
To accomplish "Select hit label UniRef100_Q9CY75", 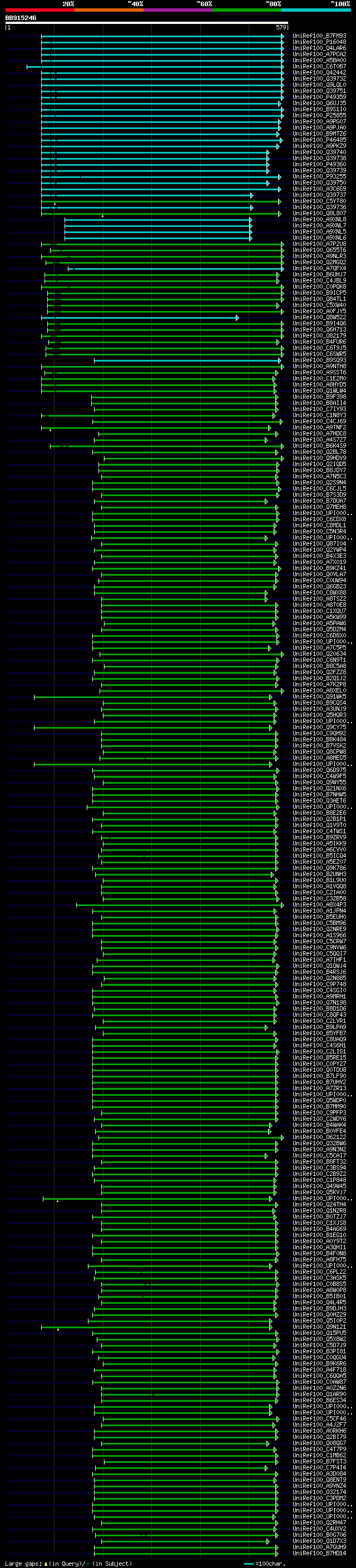I will 319,728.
